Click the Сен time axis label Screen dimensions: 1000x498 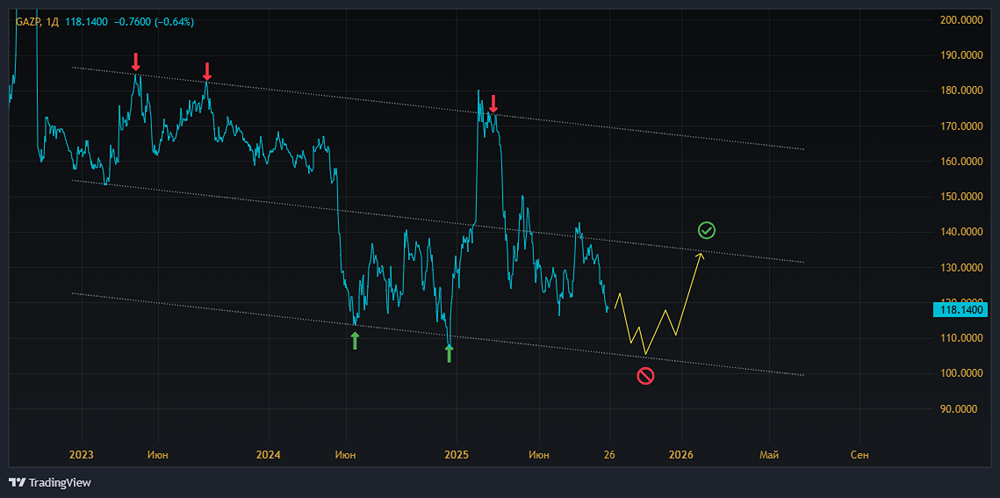click(x=859, y=455)
